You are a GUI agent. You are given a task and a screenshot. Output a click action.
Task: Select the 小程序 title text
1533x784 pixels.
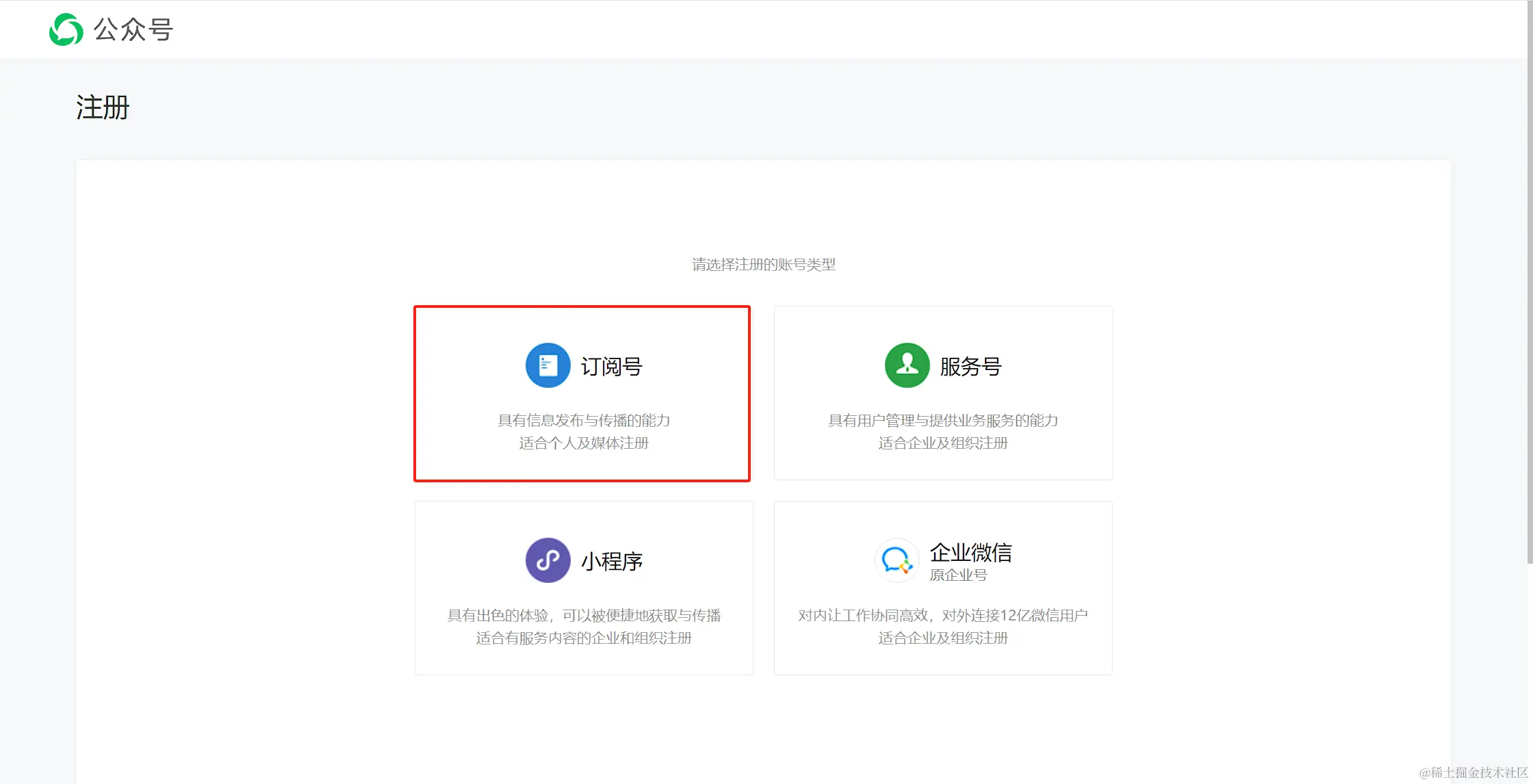[x=611, y=562]
